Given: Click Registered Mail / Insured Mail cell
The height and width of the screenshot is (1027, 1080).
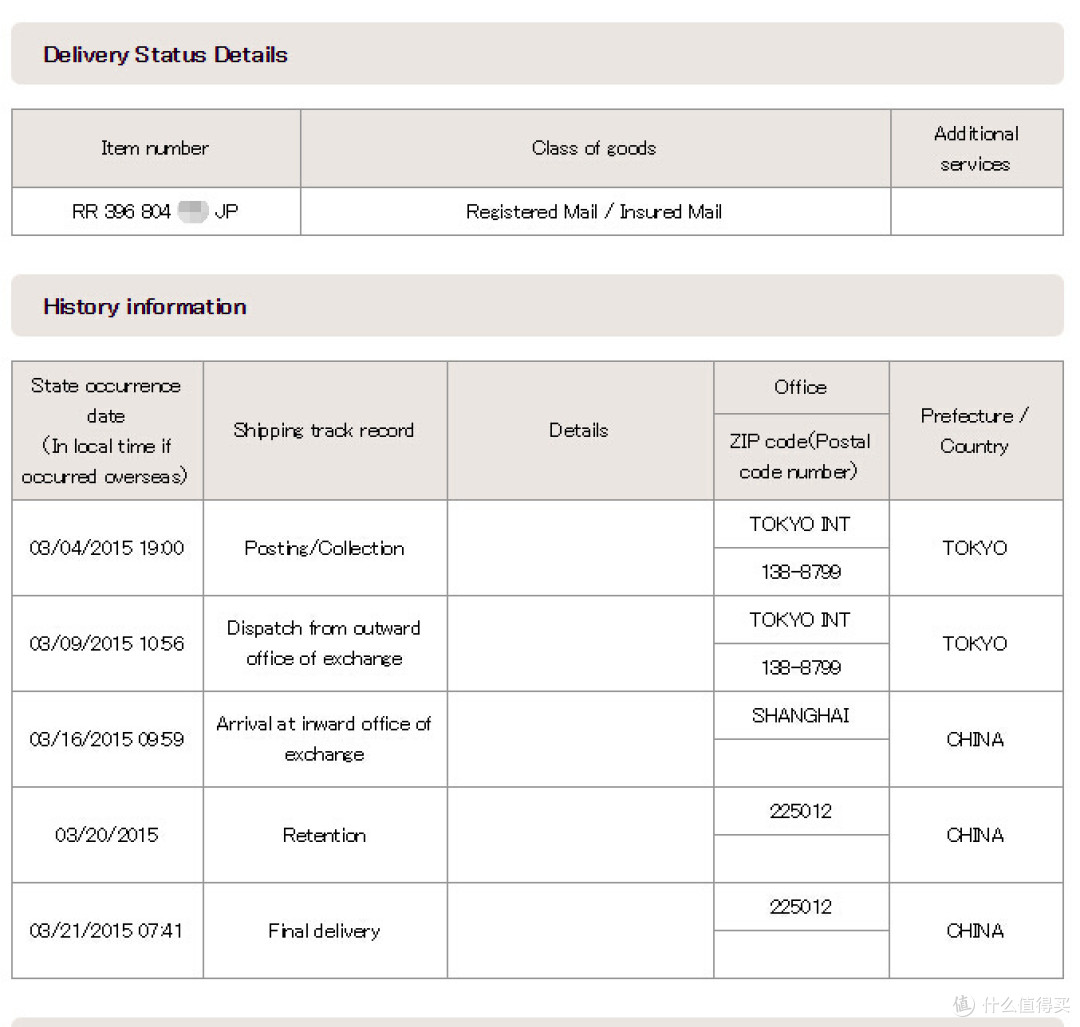Looking at the screenshot, I should point(594,211).
